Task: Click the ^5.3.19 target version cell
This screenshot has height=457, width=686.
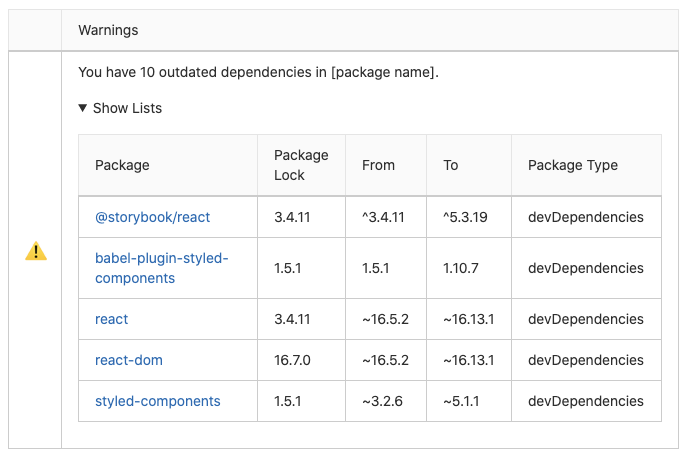Action: [x=465, y=217]
